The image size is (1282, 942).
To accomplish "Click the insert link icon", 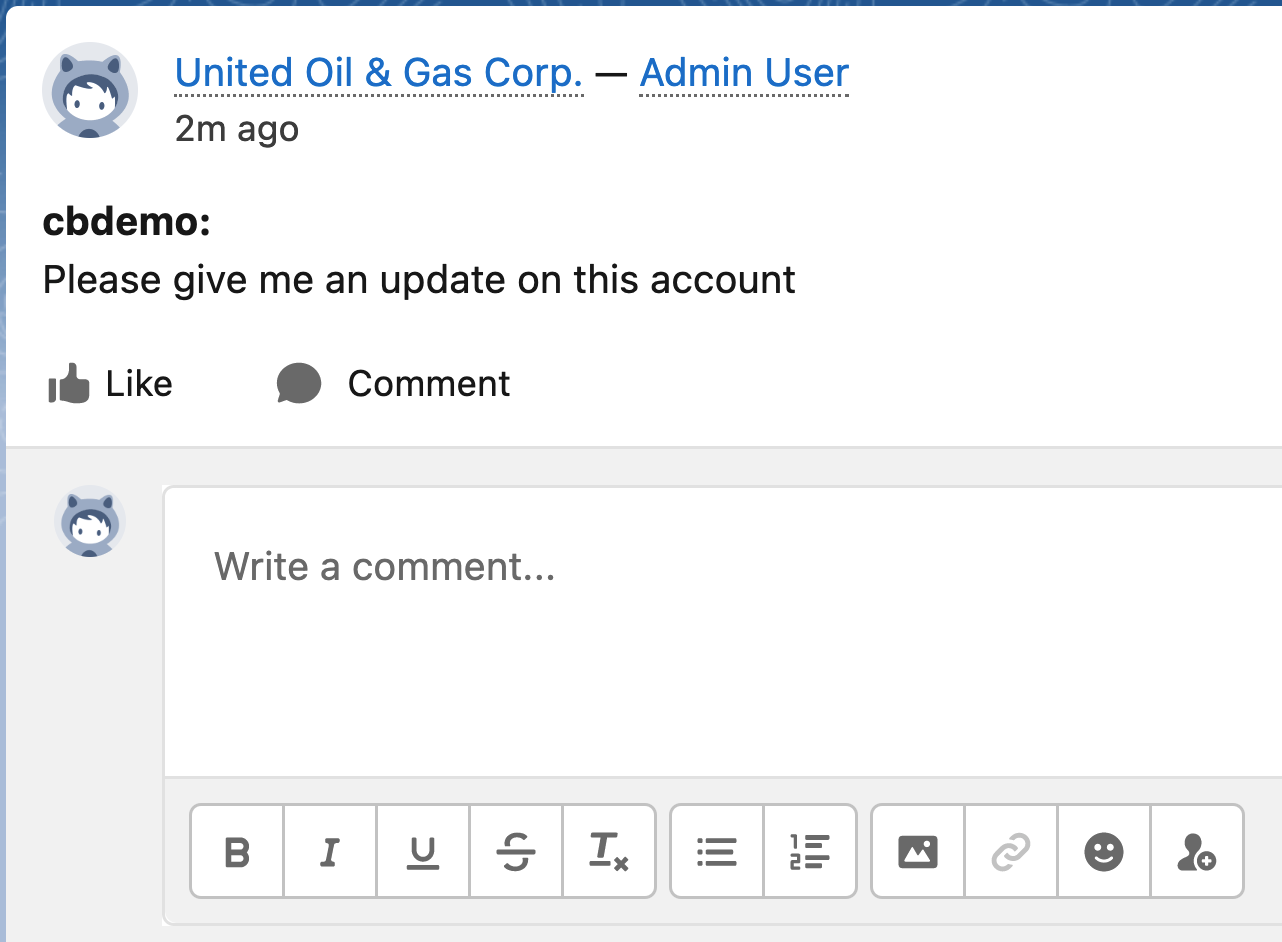I will (x=1011, y=852).
